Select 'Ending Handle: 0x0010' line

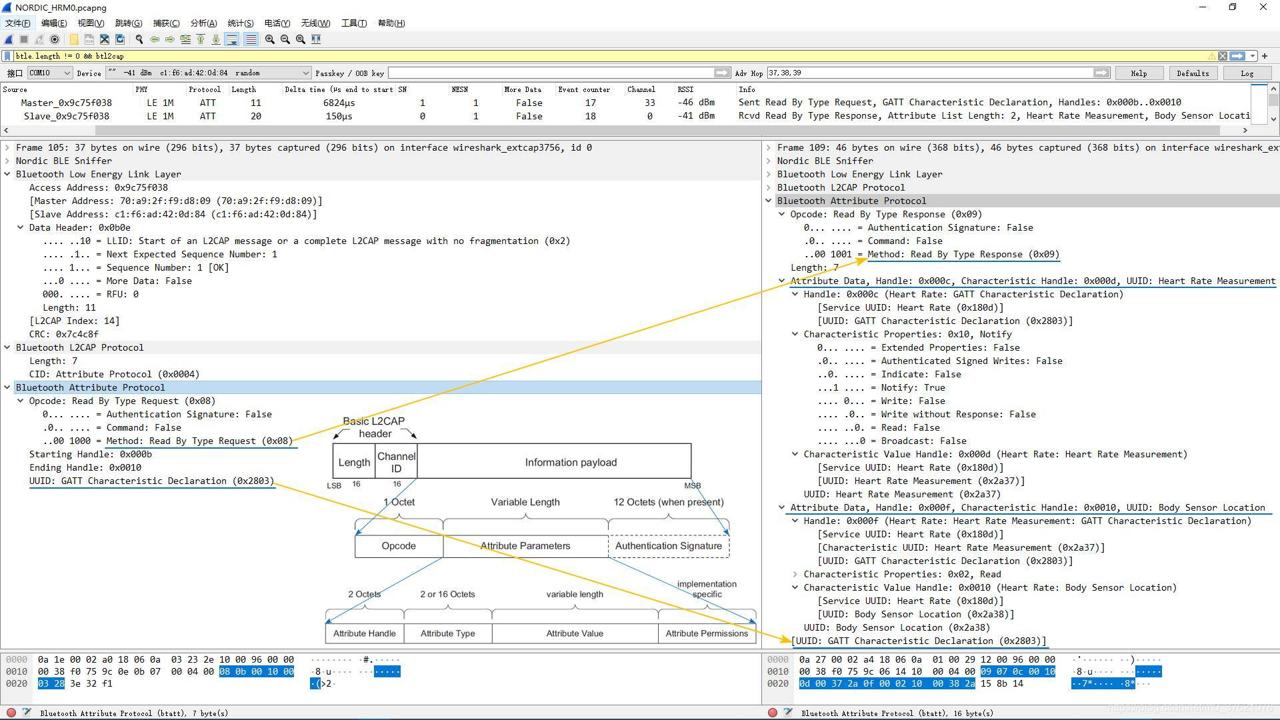tap(85, 467)
